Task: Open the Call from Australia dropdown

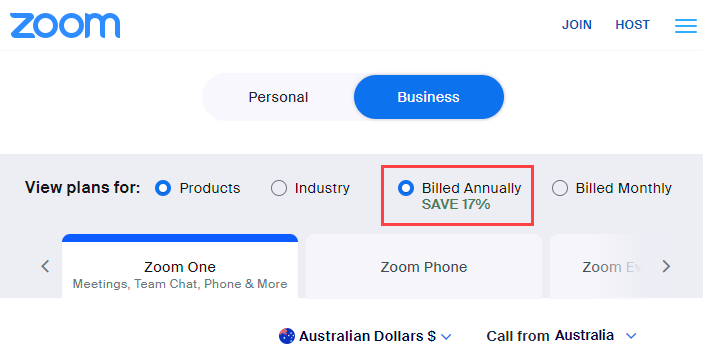Action: [561, 336]
